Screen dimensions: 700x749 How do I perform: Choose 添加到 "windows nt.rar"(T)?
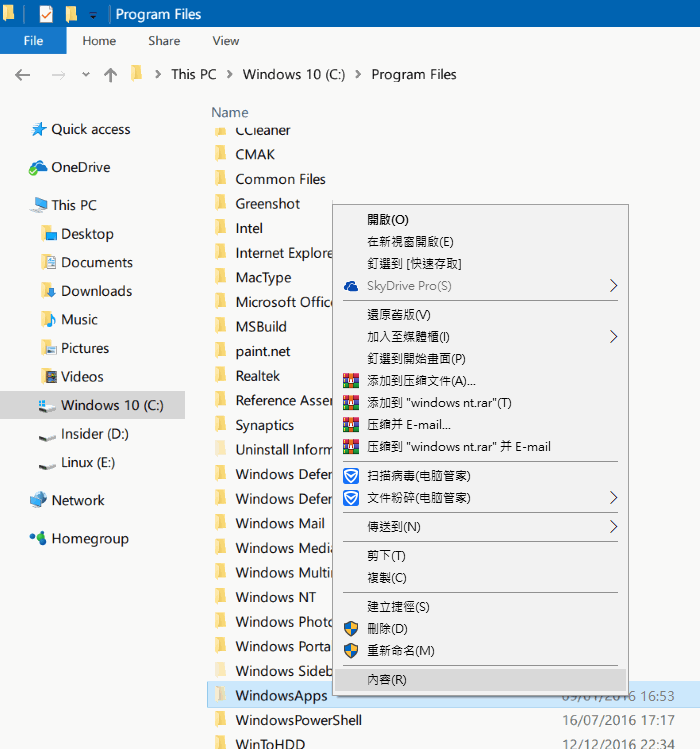click(x=439, y=403)
